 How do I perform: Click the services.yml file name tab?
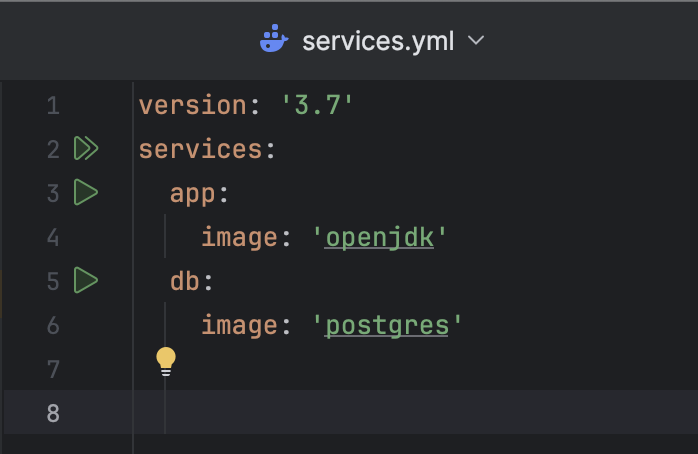tap(378, 41)
